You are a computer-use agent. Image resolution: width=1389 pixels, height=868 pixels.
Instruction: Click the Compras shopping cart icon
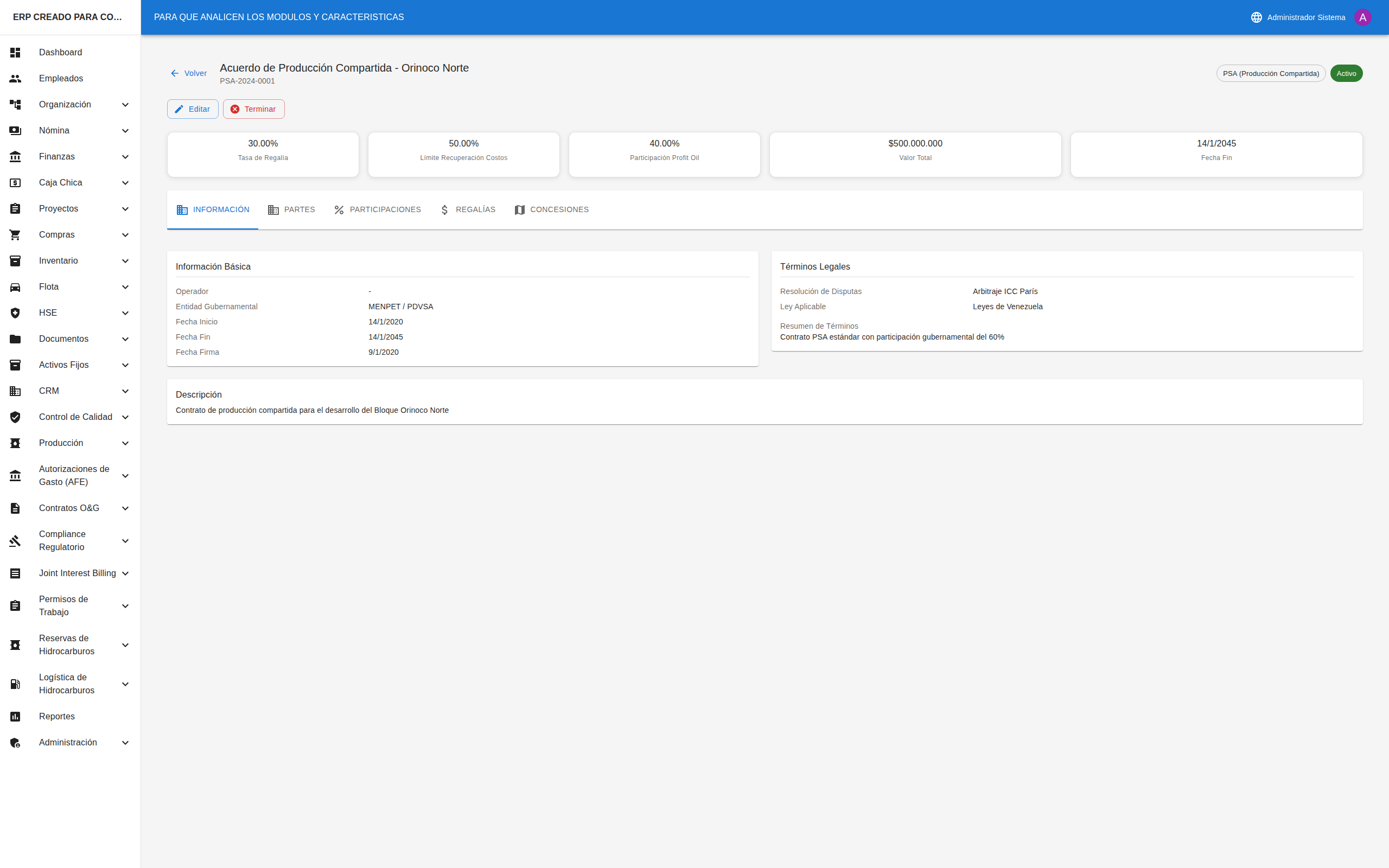16,235
